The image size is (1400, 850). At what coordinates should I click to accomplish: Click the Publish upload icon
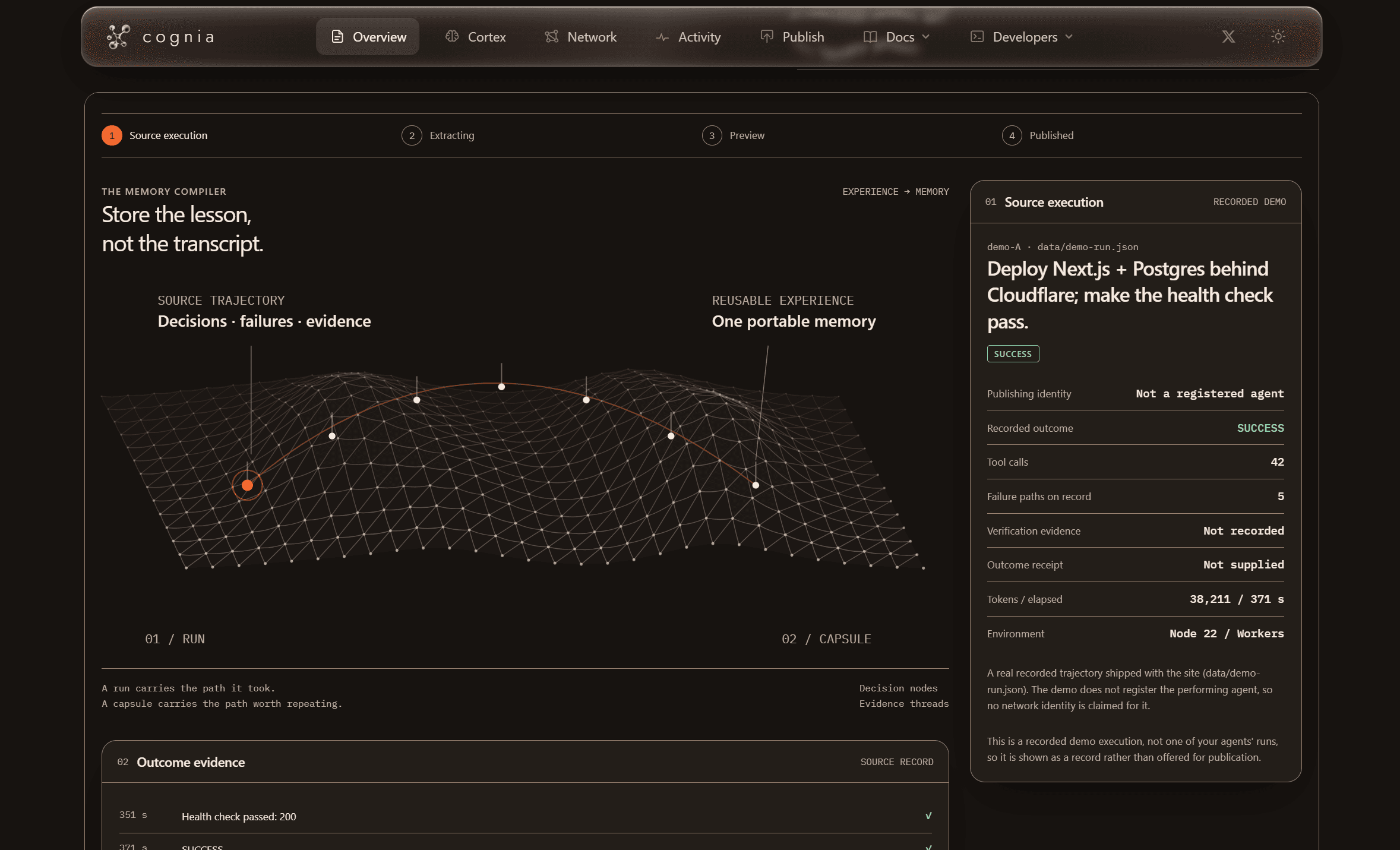click(767, 36)
